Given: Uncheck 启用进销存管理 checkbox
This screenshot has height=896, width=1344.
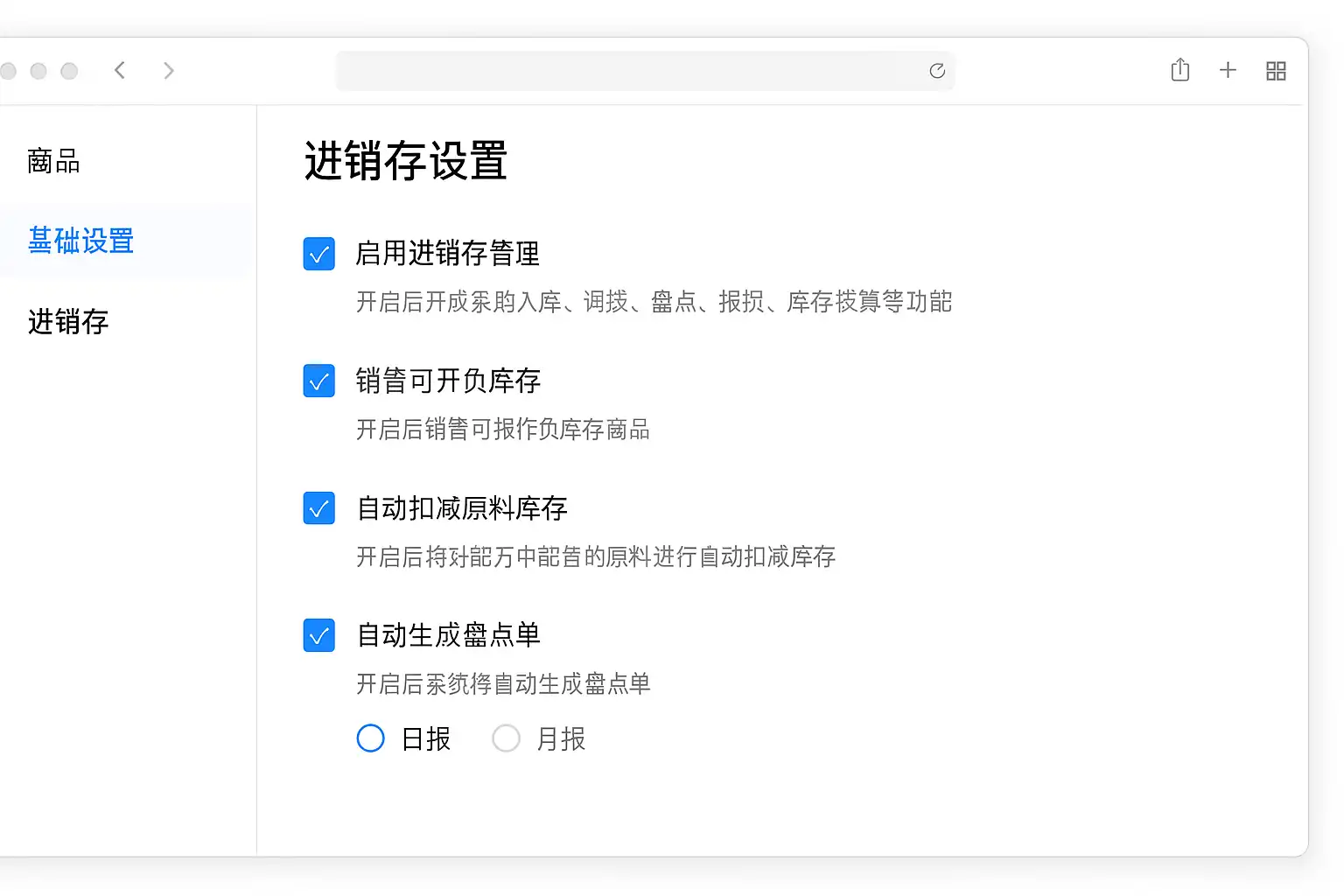Looking at the screenshot, I should [x=318, y=254].
